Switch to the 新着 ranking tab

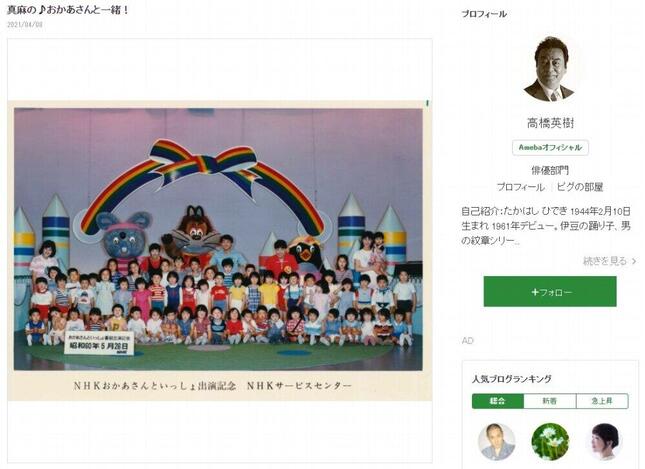click(x=550, y=401)
